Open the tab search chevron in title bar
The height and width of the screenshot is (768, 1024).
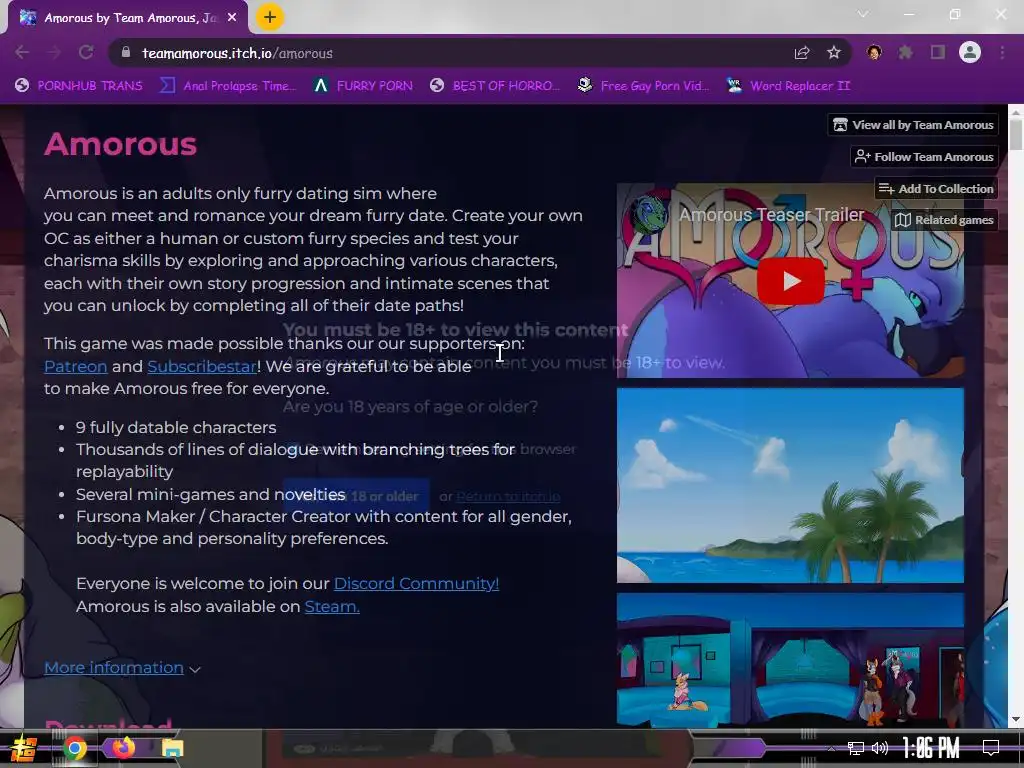click(x=863, y=14)
